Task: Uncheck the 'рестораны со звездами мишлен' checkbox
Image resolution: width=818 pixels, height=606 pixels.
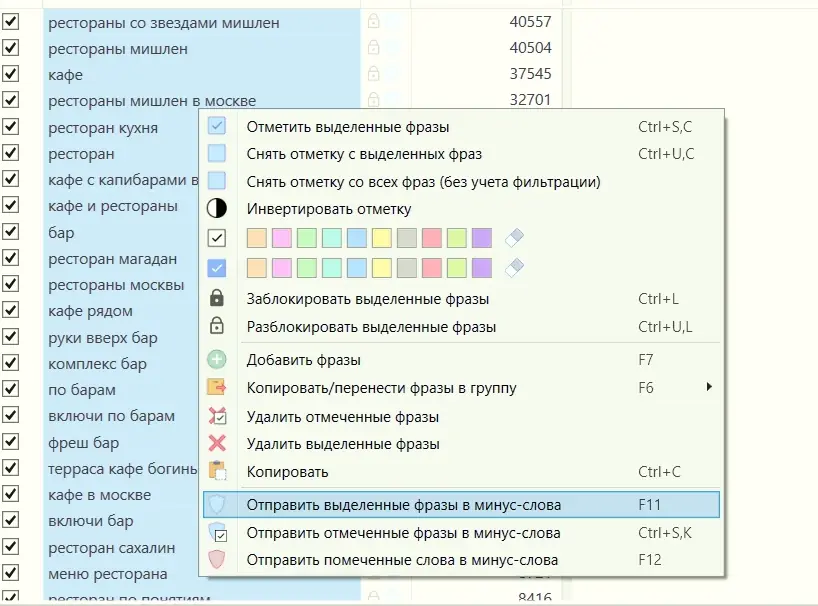Action: (10, 21)
